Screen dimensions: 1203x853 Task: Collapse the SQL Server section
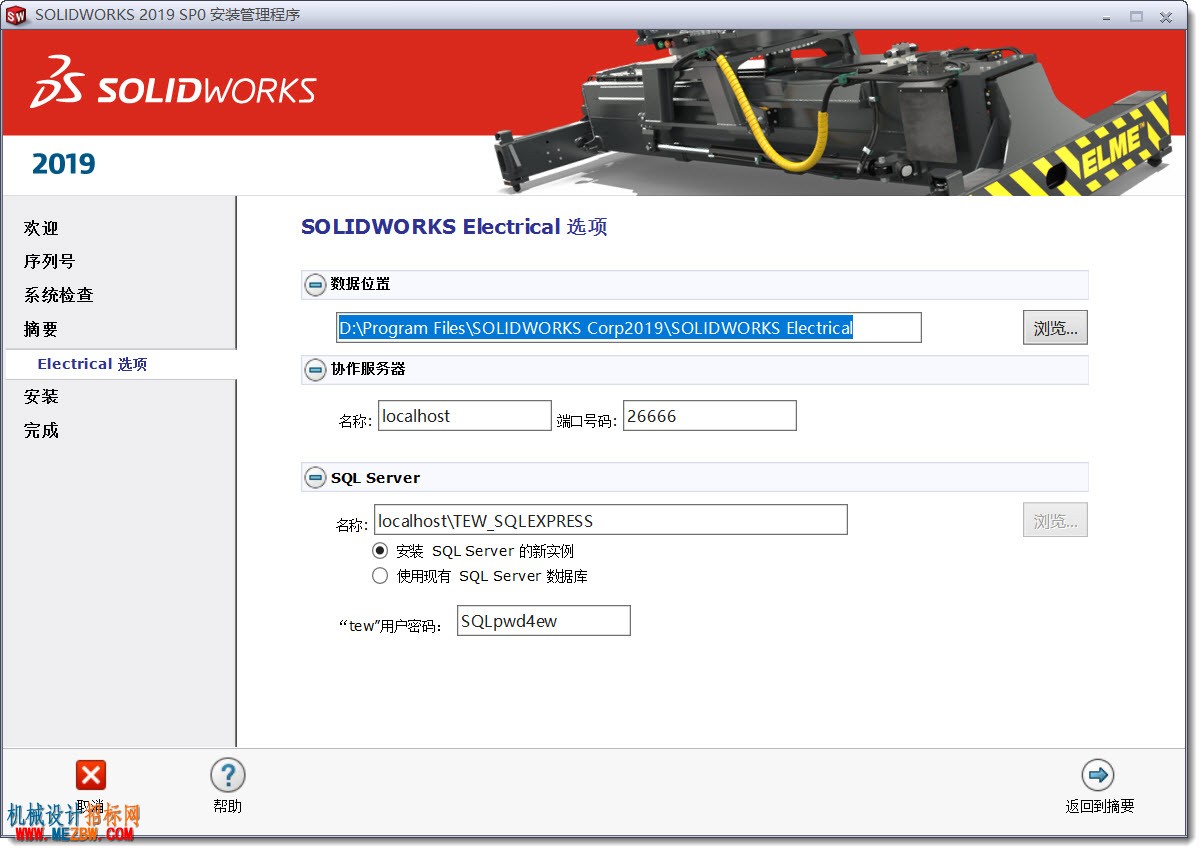tap(315, 478)
